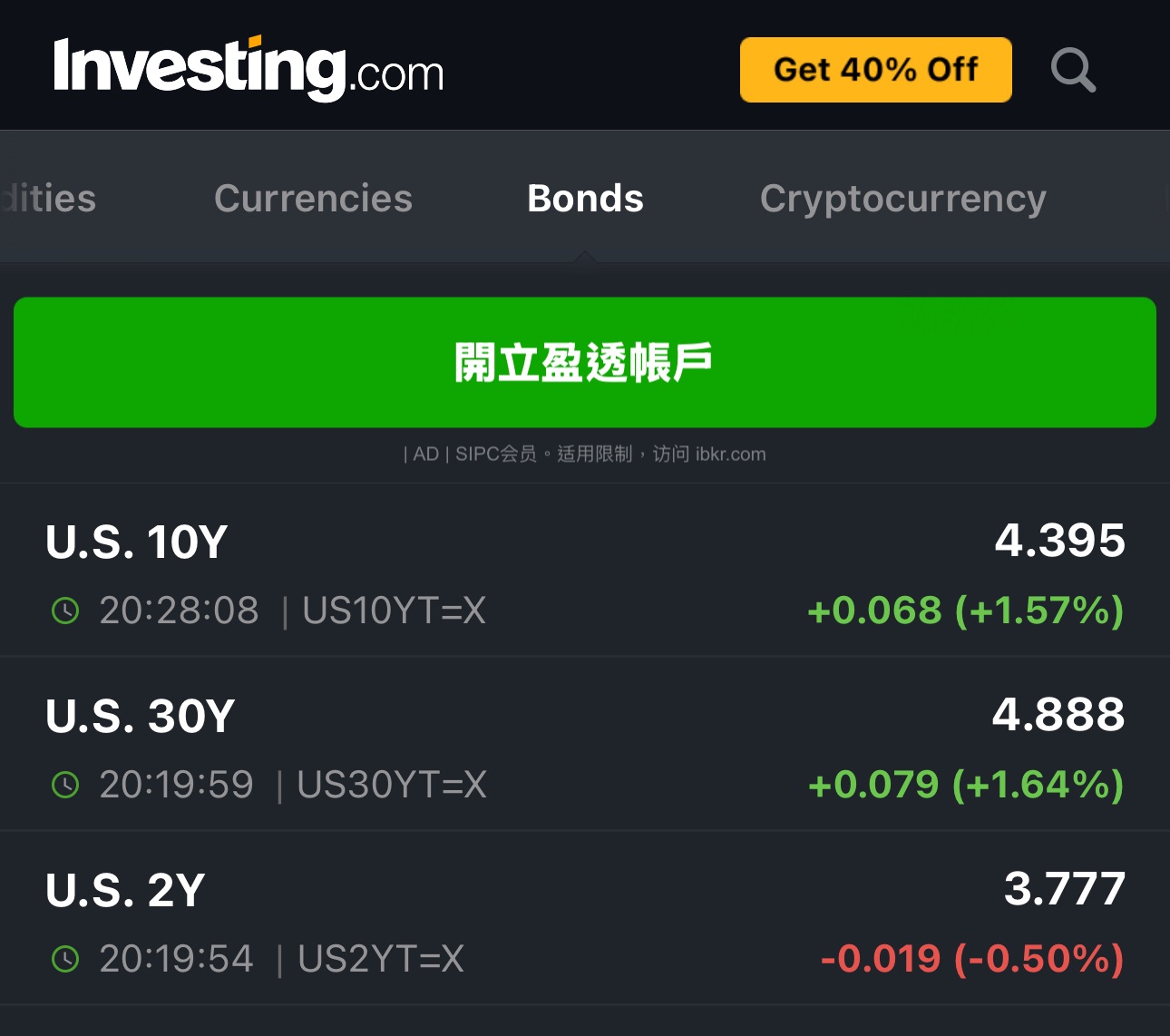Click the clock icon beside 20:19:59
The width and height of the screenshot is (1170, 1036).
[x=65, y=785]
